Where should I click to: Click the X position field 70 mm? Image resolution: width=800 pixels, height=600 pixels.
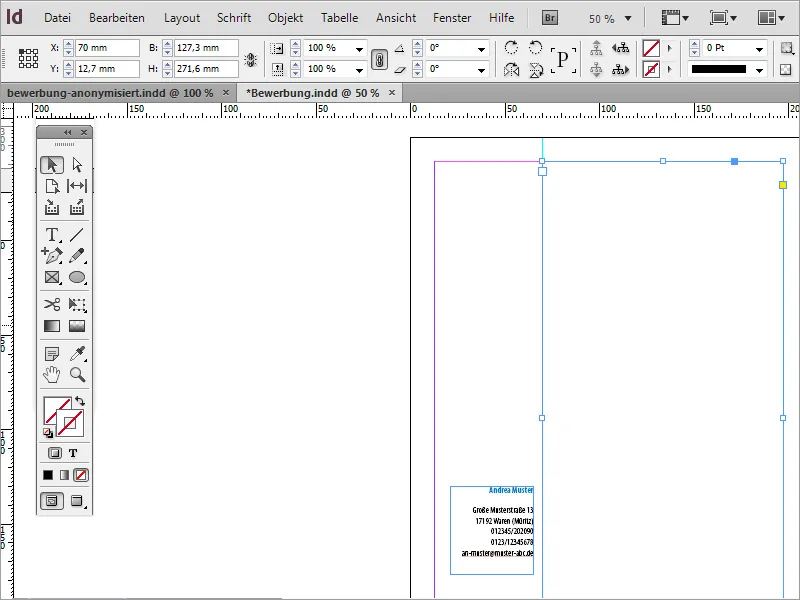tap(107, 48)
